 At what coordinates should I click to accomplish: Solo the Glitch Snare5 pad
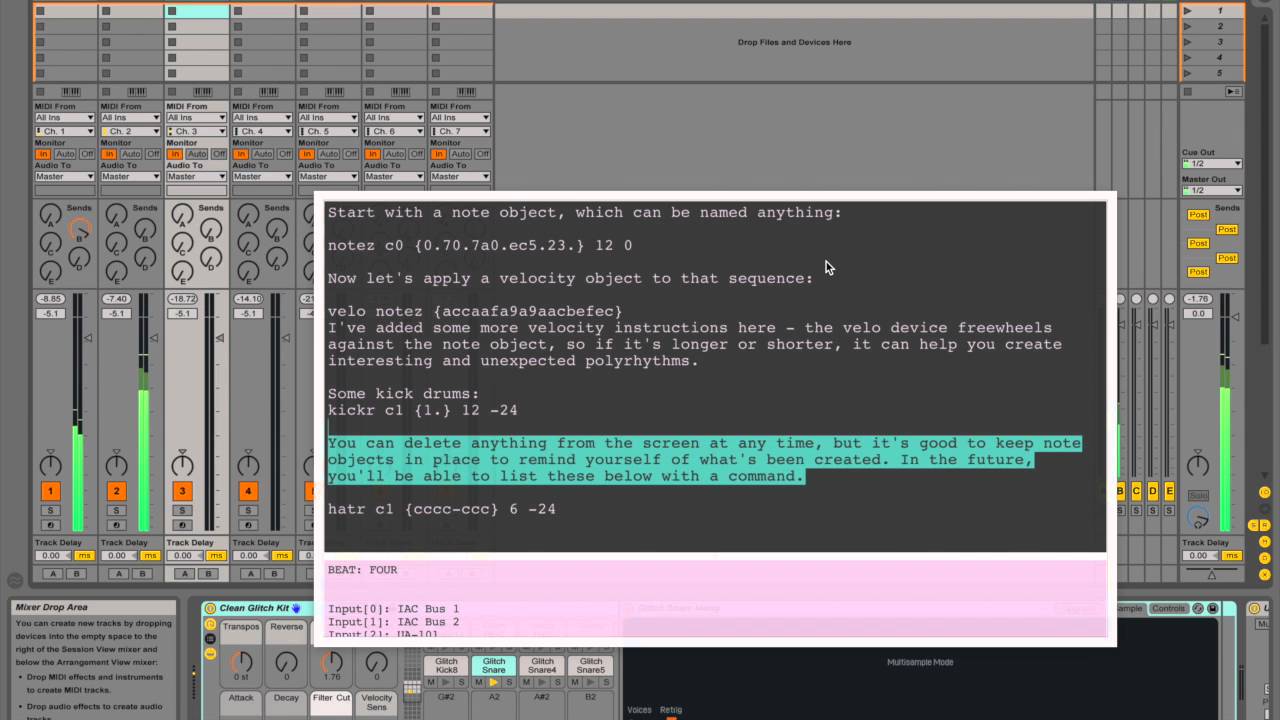[x=607, y=682]
